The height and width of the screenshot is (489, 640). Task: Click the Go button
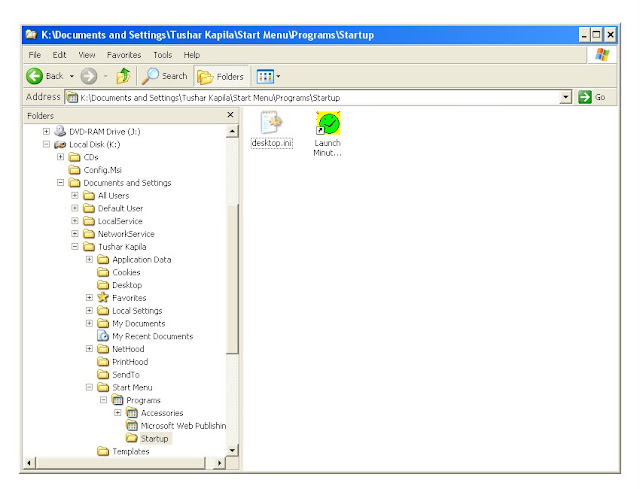tap(593, 97)
